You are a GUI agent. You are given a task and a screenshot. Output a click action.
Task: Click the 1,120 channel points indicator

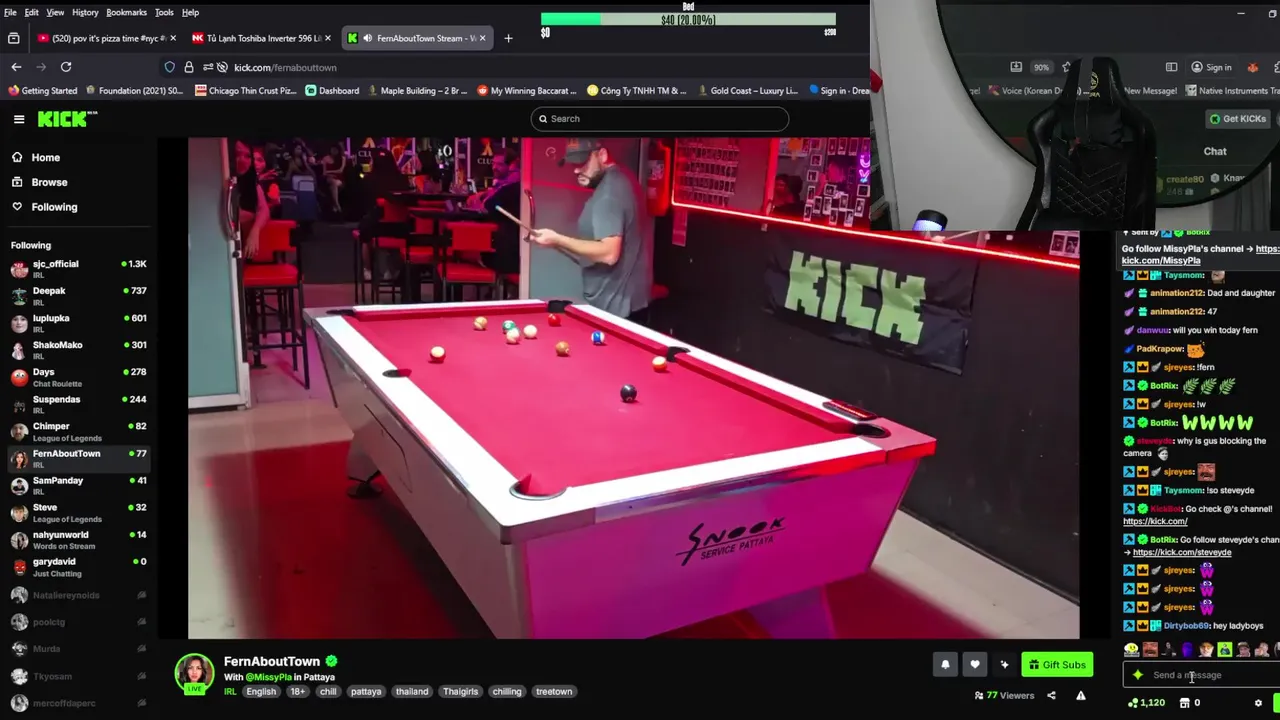click(1146, 703)
